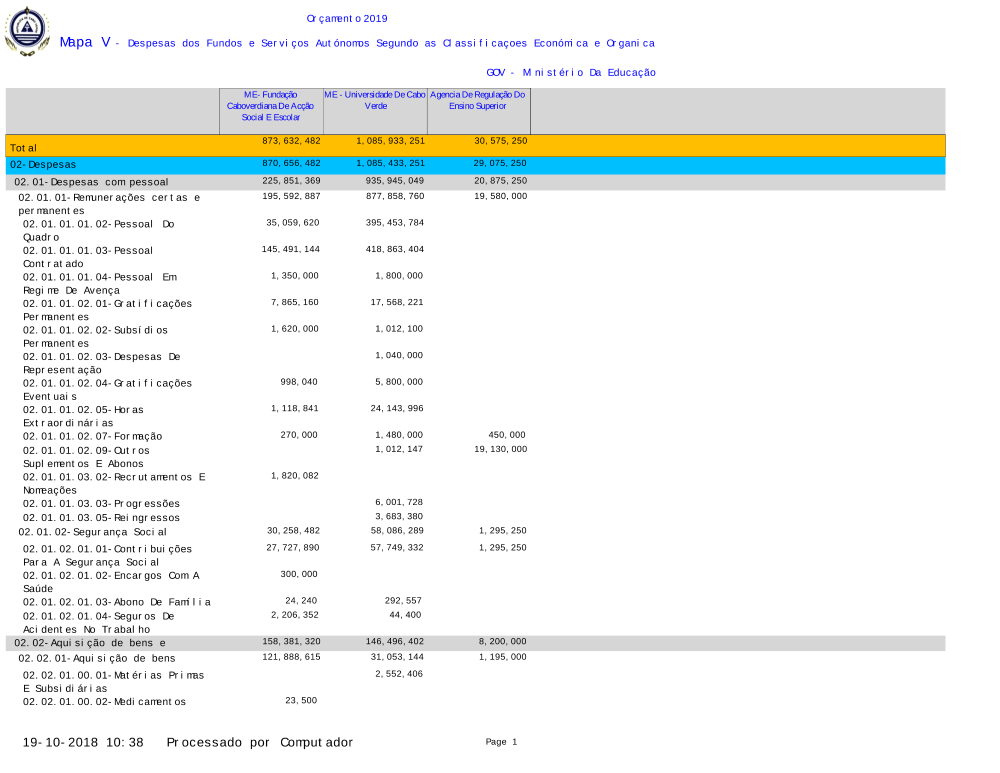Screen dimensions: 1000x773
Task: Click the 'Orçamento 2019' heading
Action: [347, 19]
